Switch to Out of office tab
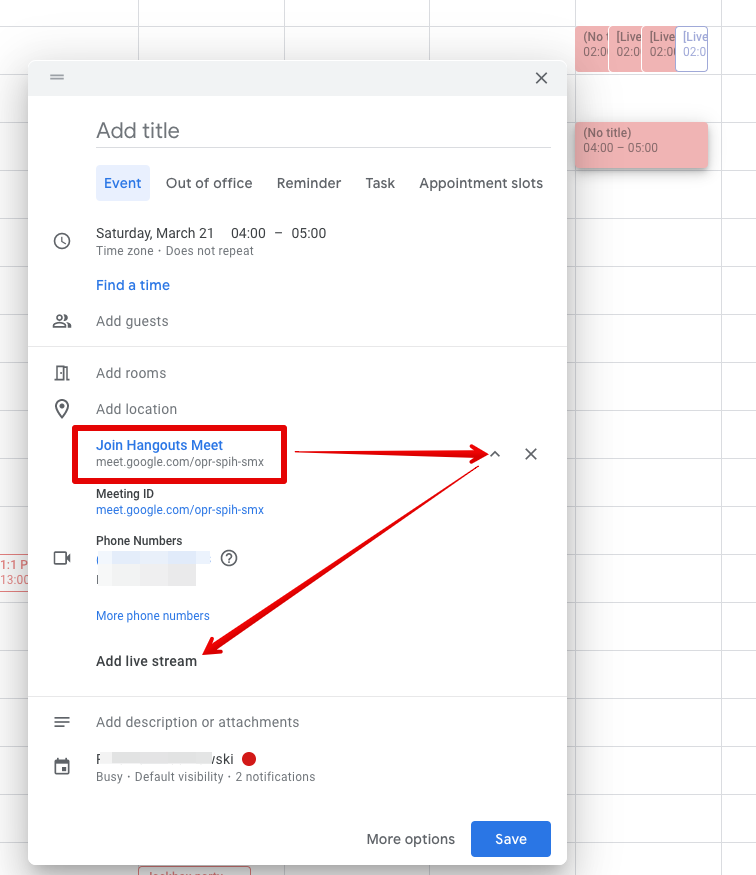756x875 pixels. 209,183
